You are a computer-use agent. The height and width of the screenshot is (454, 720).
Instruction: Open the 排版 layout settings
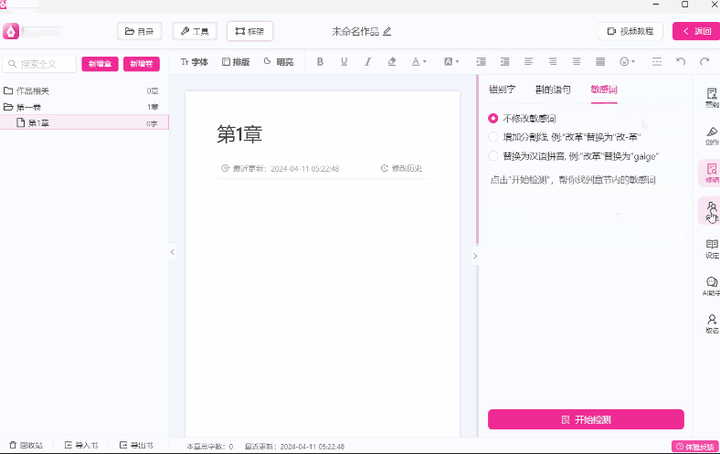[x=236, y=62]
